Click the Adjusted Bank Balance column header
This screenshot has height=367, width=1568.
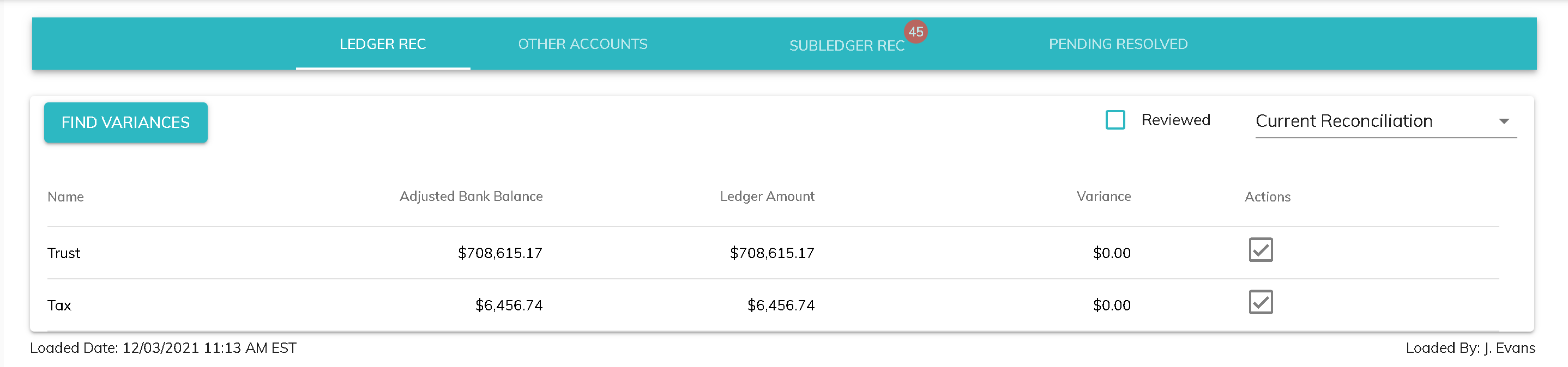pos(471,196)
